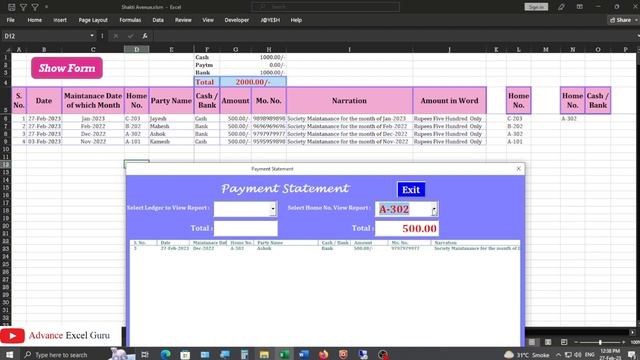Image resolution: width=640 pixels, height=360 pixels.
Task: Click the A-302 cell in column N
Action: [x=572, y=118]
